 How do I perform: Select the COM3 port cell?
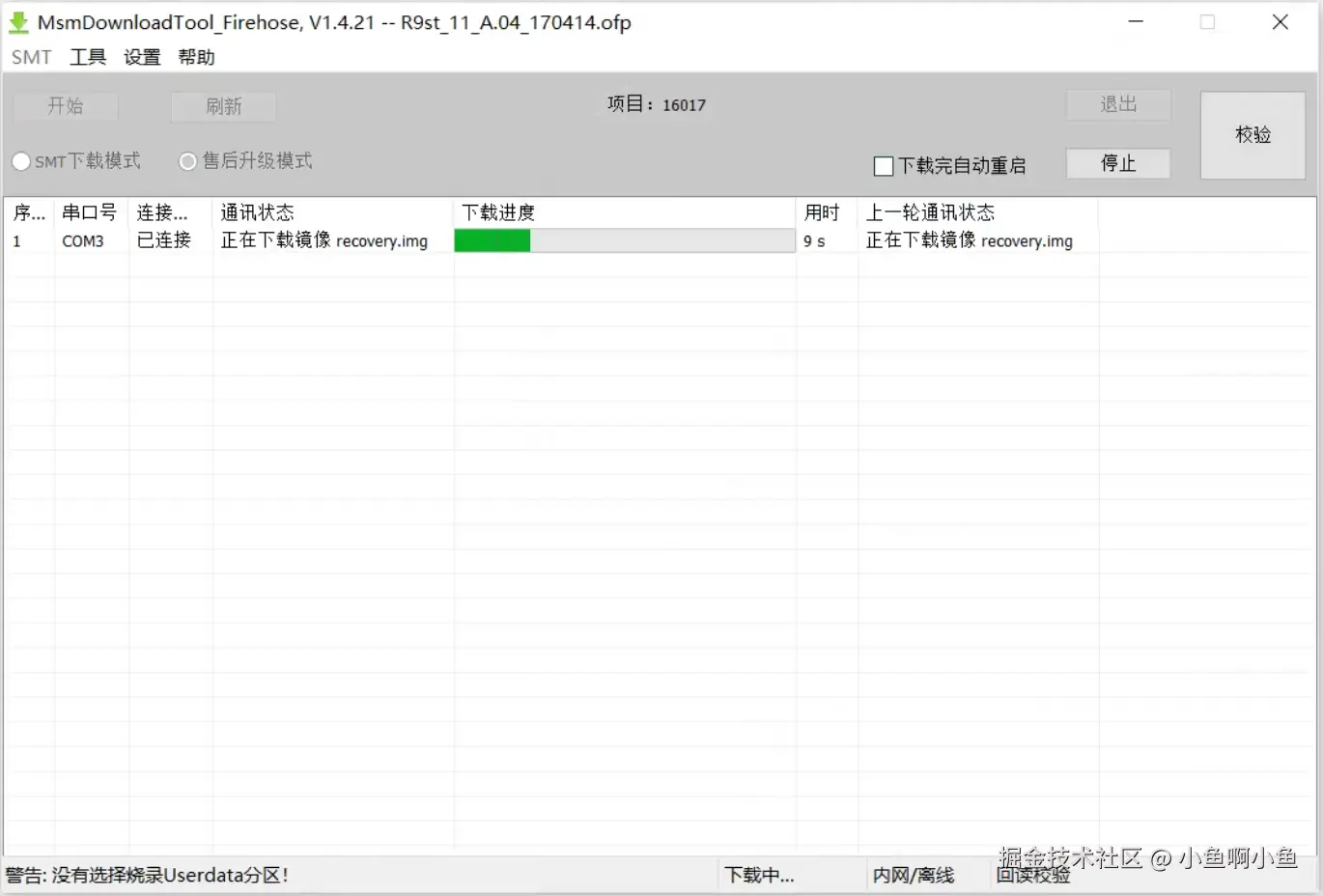click(x=83, y=241)
